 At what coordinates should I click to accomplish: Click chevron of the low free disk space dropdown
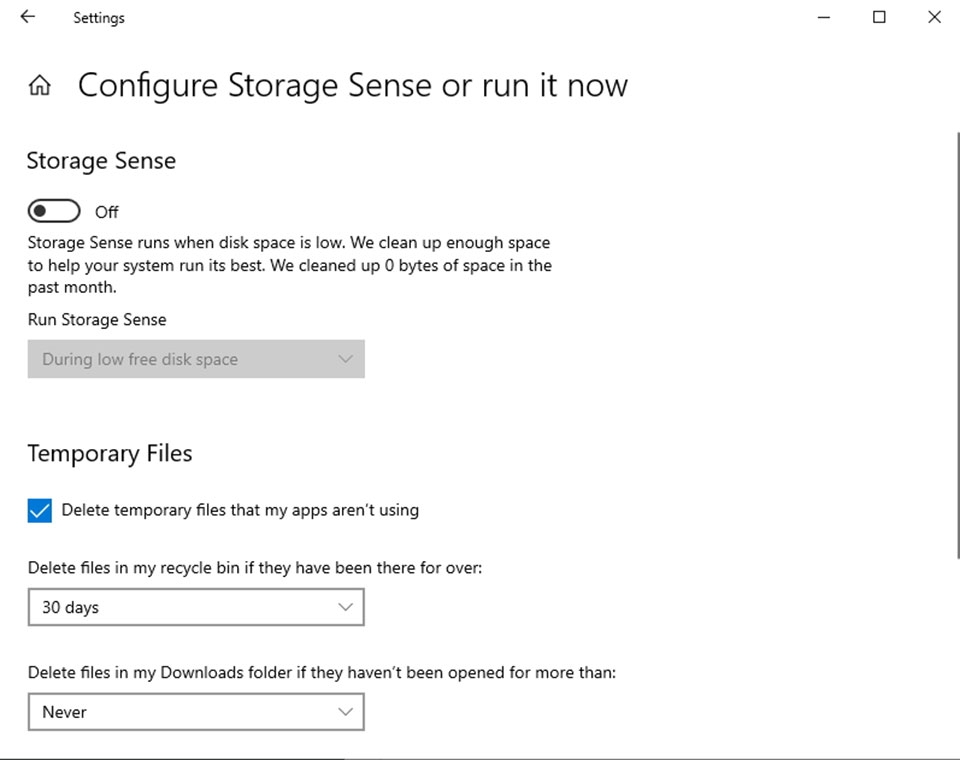point(346,359)
